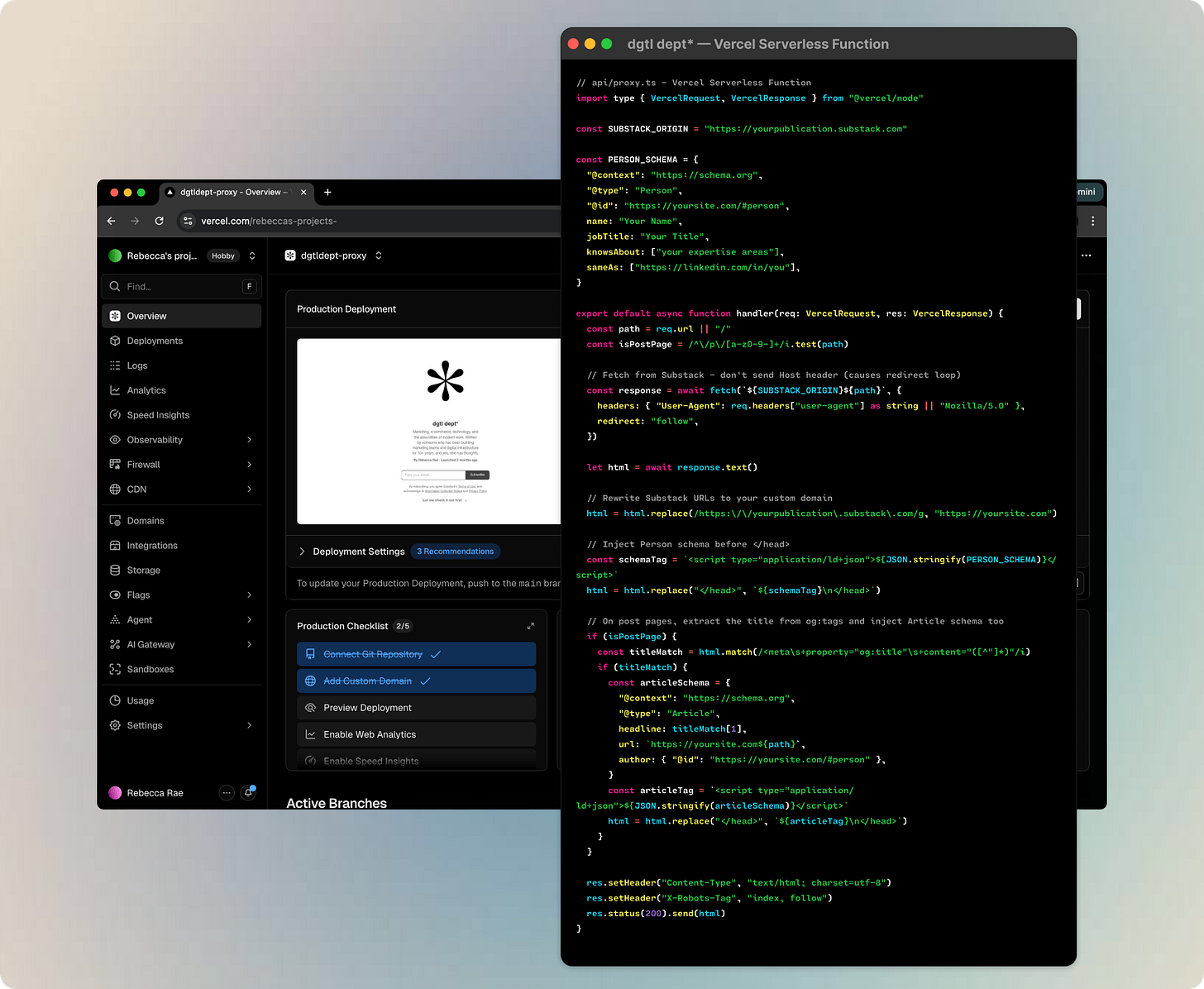Open a new browser tab
The image size is (1204, 989).
pyautogui.click(x=327, y=192)
